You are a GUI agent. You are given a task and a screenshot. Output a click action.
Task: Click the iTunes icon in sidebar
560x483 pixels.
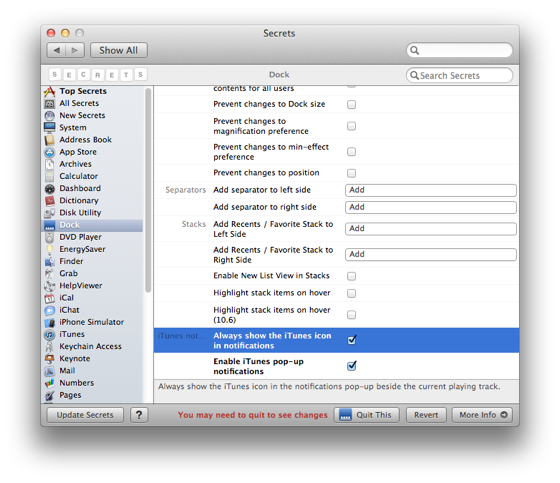click(x=50, y=335)
